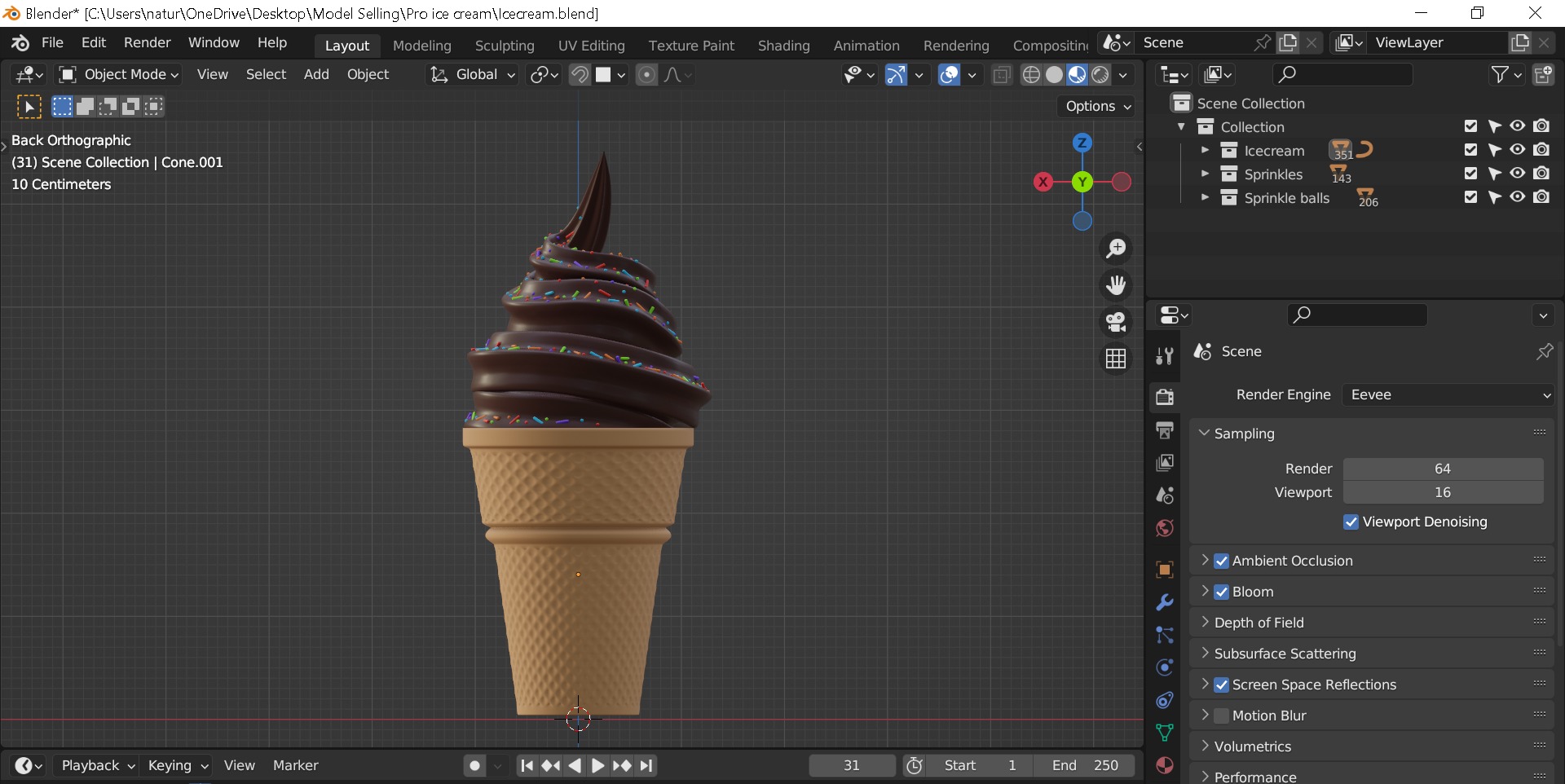1565x784 pixels.
Task: Open timeline Marker menu
Action: coord(295,765)
